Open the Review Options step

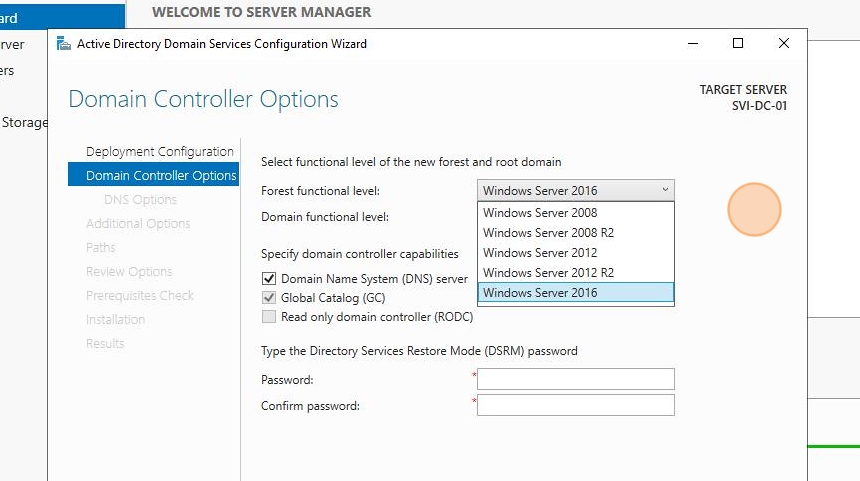point(129,271)
